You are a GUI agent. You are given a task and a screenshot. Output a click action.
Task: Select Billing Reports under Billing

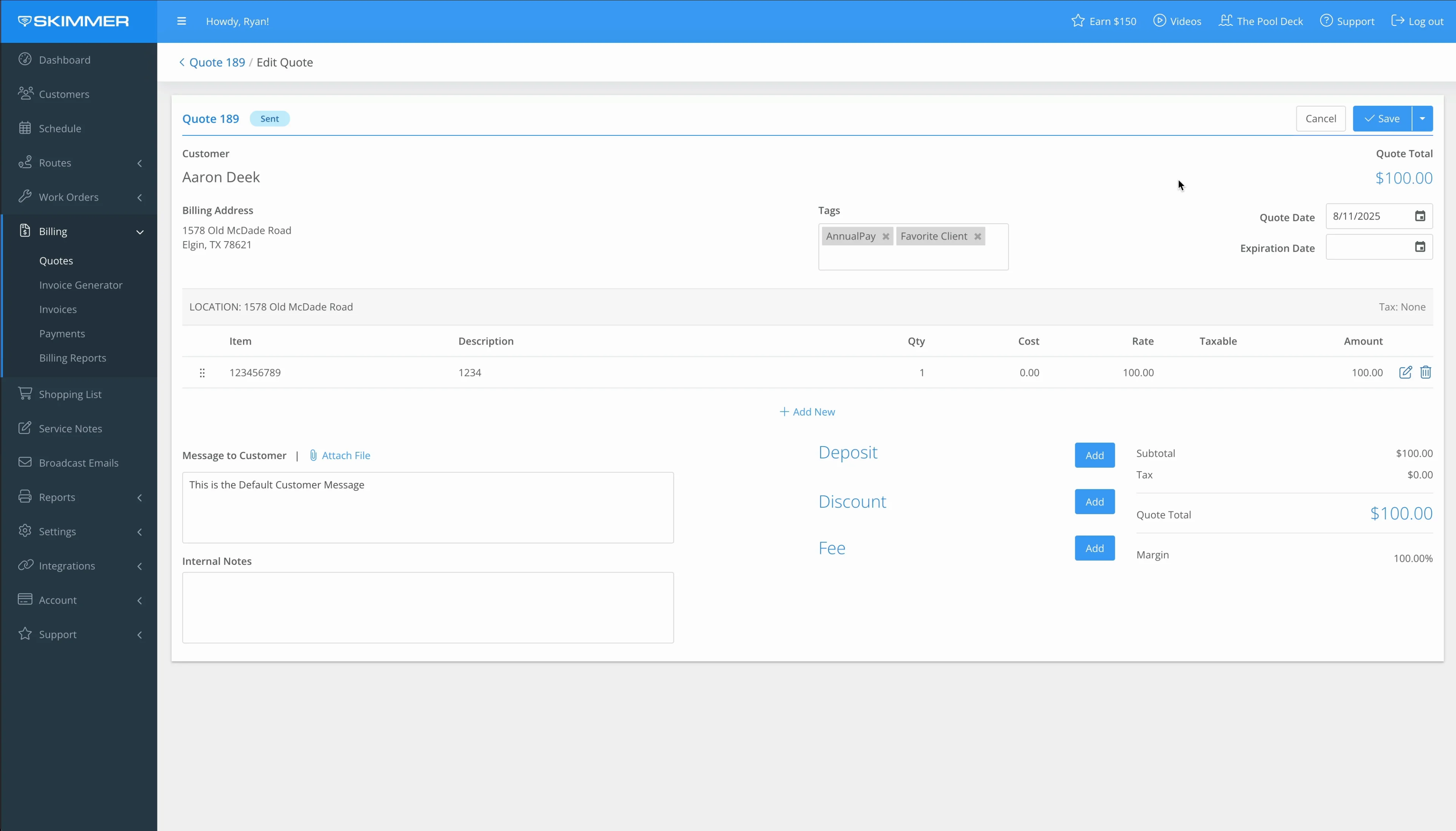coord(72,358)
